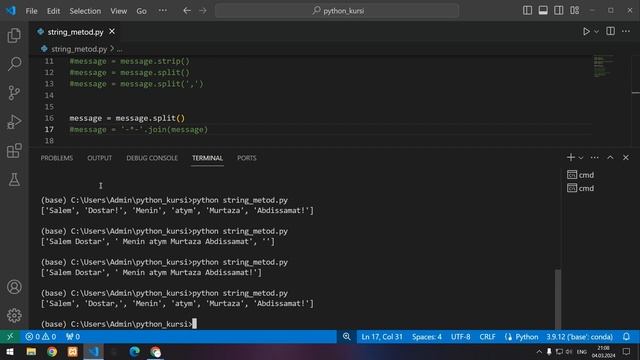Viewport: 640px width, 360px height.
Task: Switch to the OUTPUT panel tab
Action: click(x=99, y=158)
